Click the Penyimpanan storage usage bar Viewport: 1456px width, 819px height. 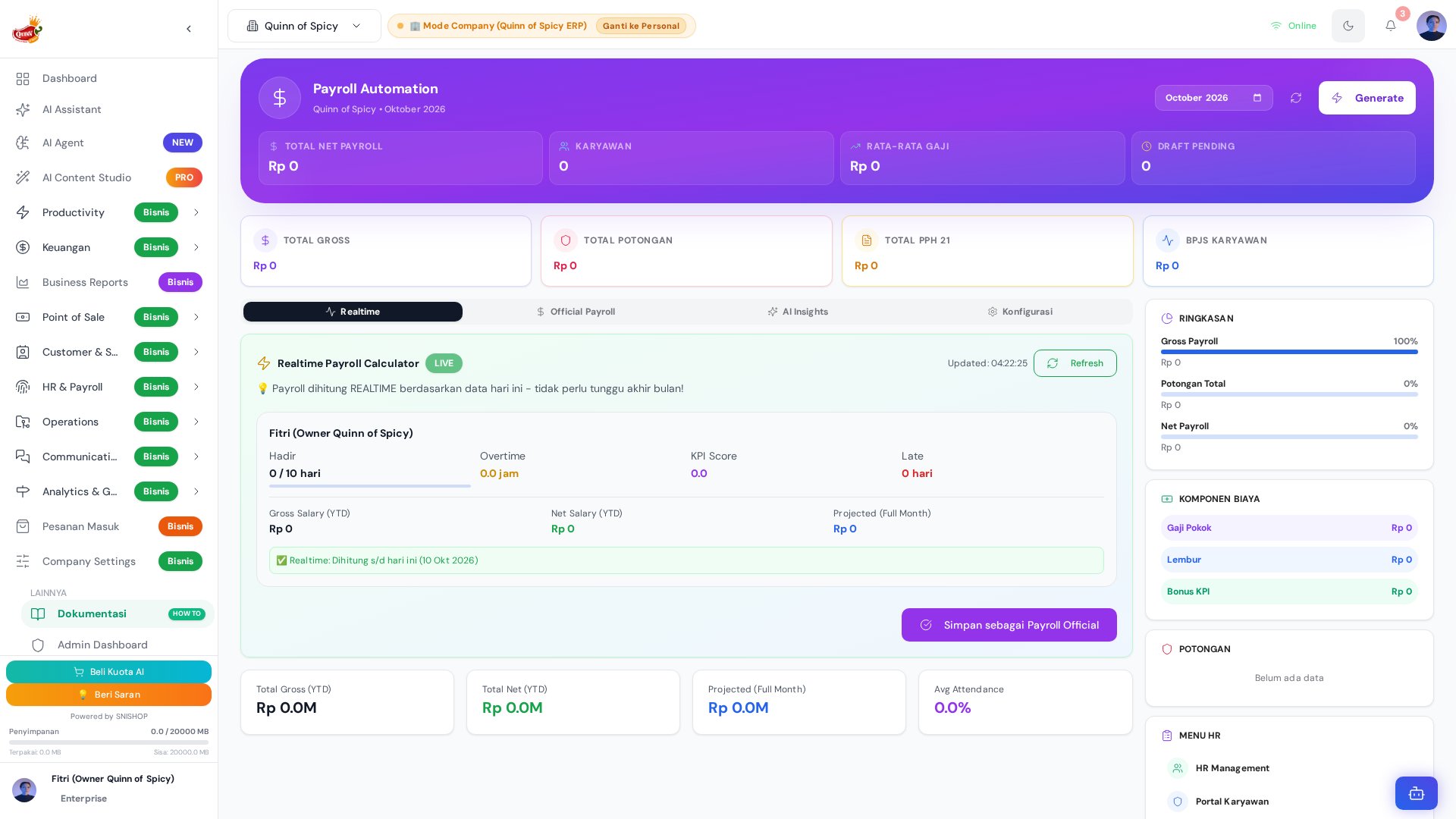pos(108,742)
